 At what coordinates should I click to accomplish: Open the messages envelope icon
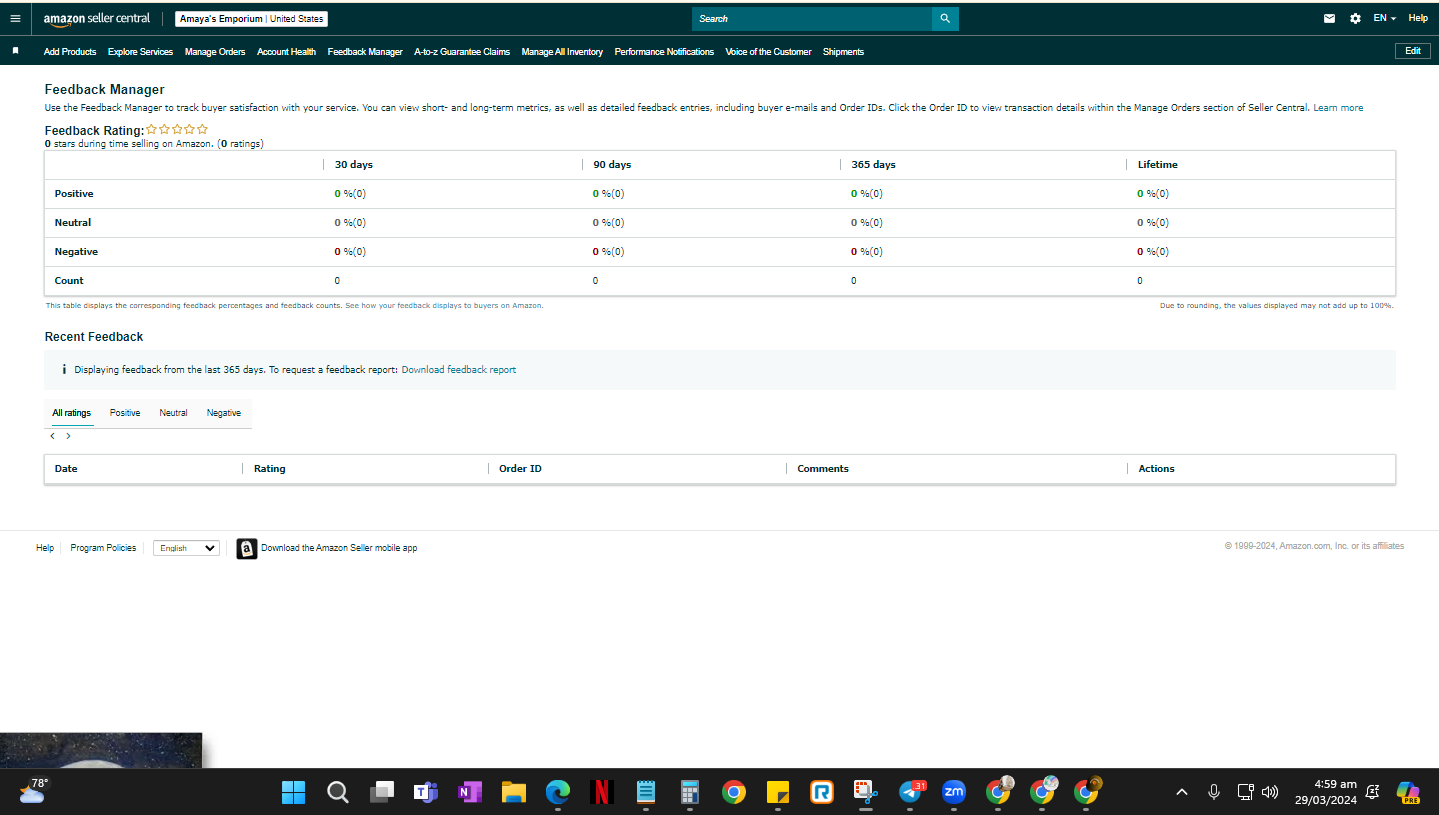pyautogui.click(x=1329, y=18)
